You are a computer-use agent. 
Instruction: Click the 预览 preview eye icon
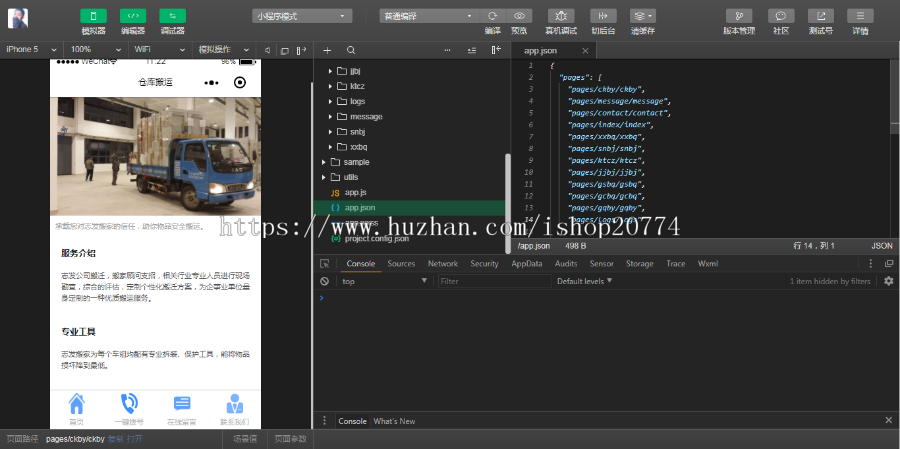[x=519, y=16]
